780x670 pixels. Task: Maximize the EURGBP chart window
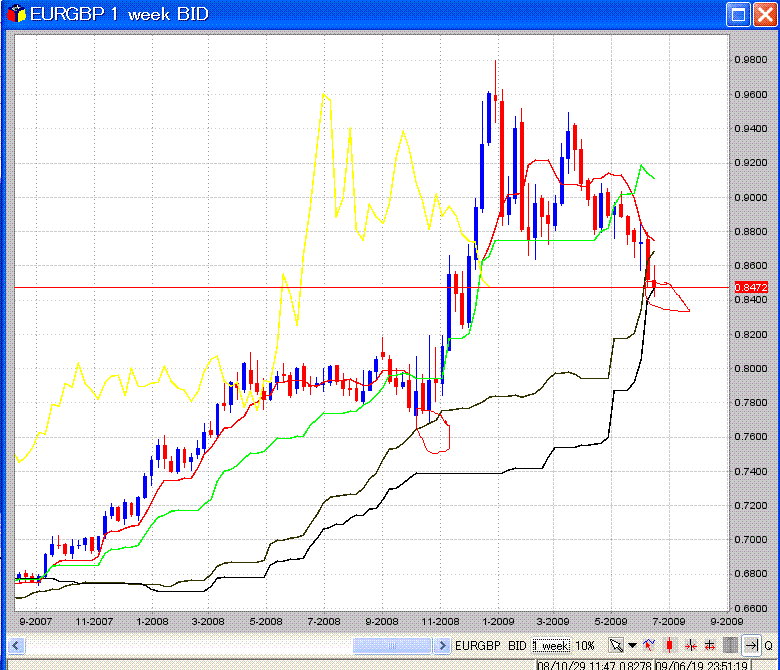click(738, 14)
